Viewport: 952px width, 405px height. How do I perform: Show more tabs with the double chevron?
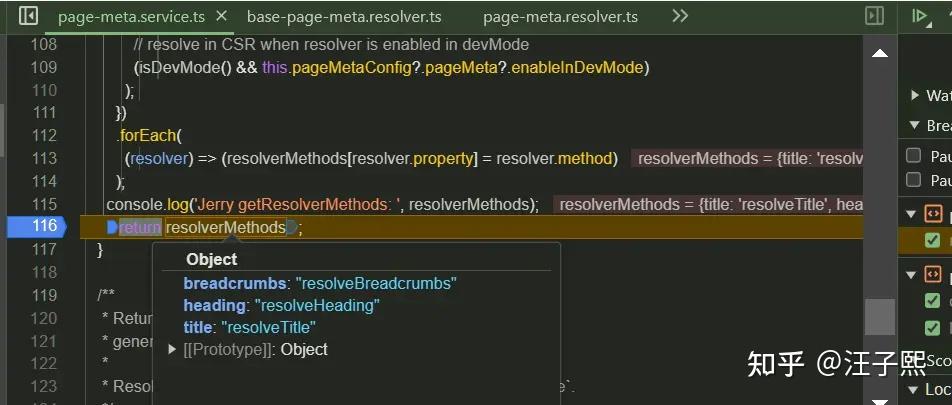(680, 16)
